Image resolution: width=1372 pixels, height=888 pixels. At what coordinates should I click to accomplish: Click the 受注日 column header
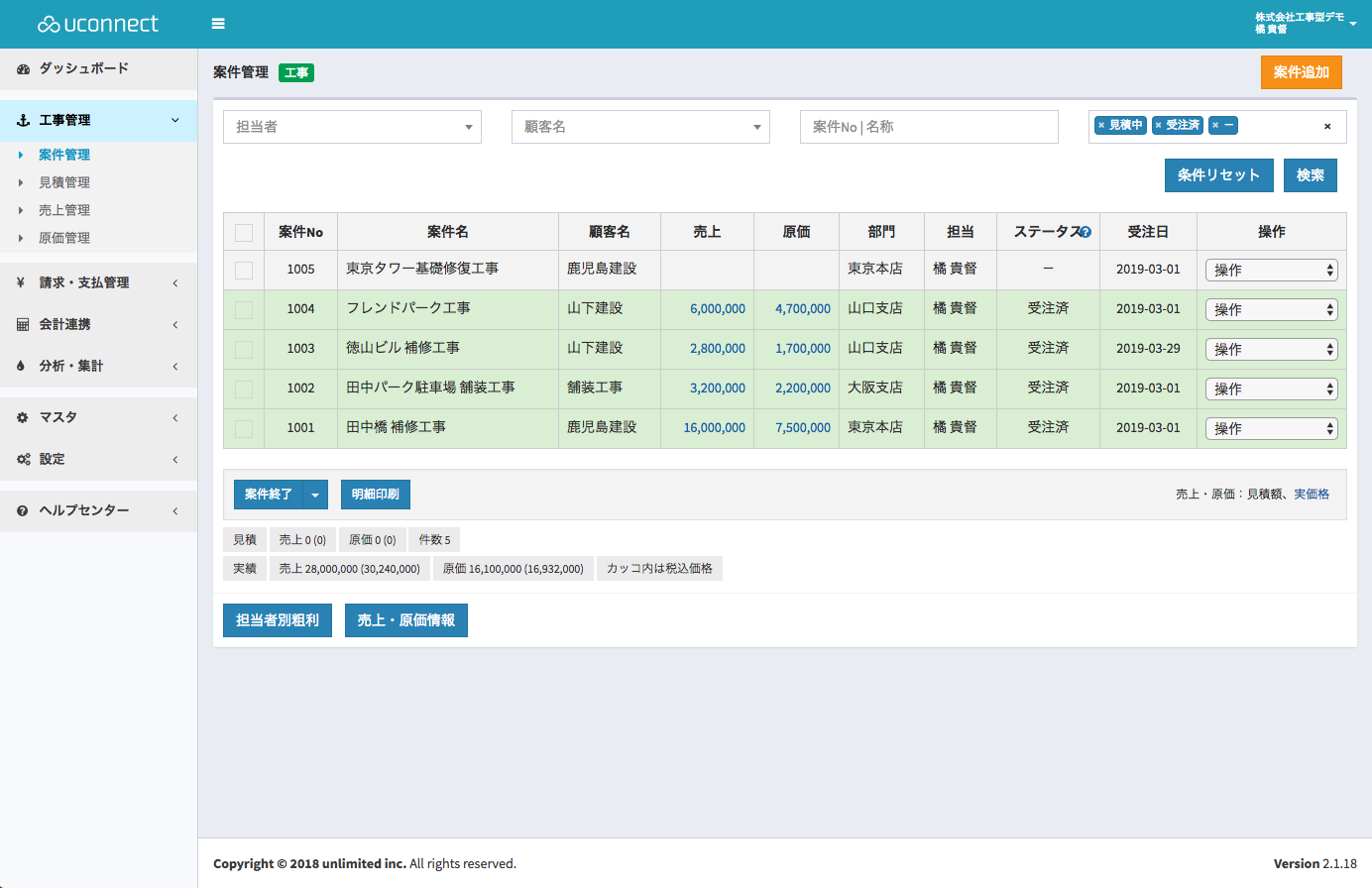1148,232
